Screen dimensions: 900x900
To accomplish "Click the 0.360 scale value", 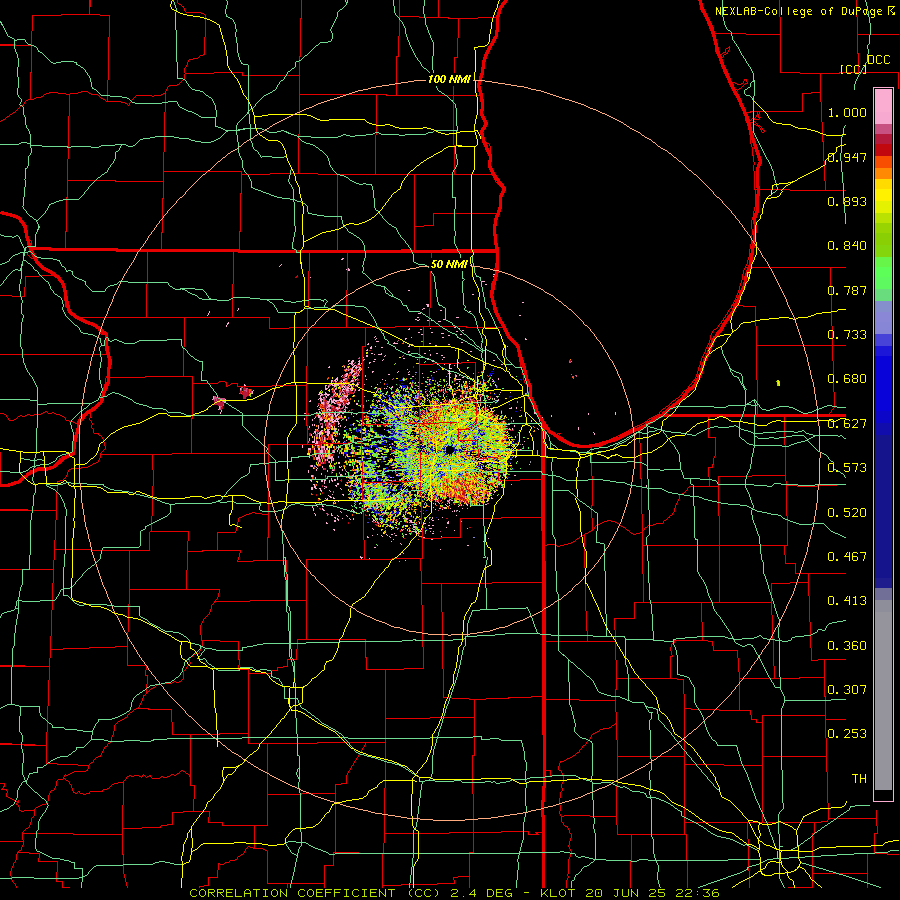I will [847, 646].
